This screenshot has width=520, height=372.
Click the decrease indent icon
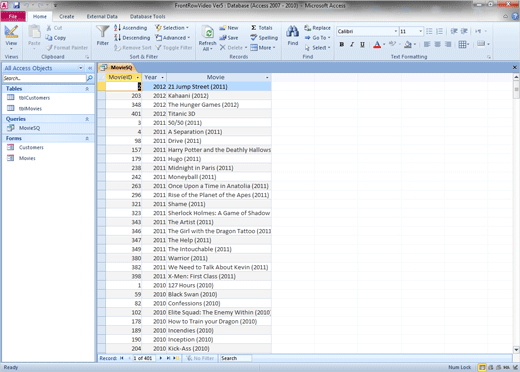[x=454, y=31]
